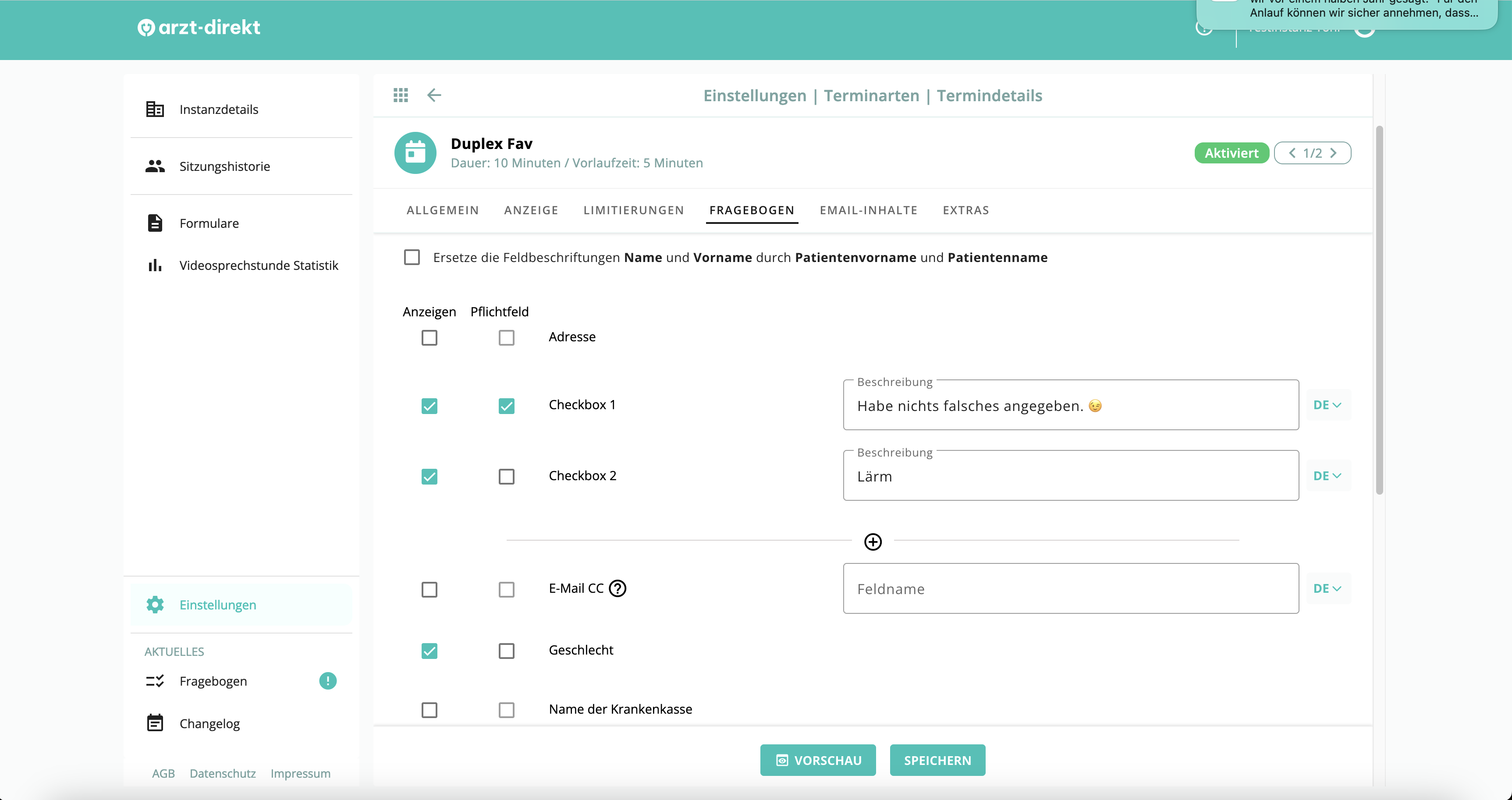Viewport: 1512px width, 800px height.
Task: Click the Videosprechstunde Statistik bar chart icon
Action: [155, 265]
